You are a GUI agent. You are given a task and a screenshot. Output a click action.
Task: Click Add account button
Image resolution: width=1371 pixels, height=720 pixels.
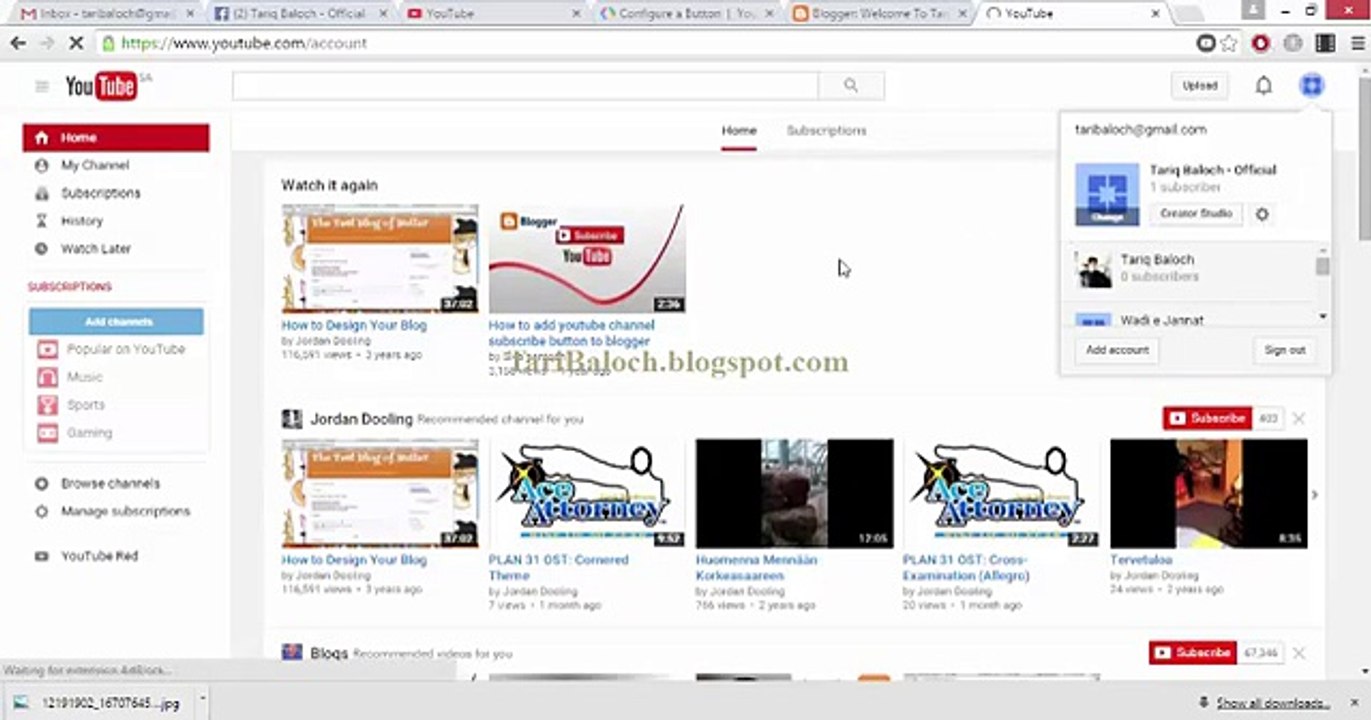(x=1117, y=350)
